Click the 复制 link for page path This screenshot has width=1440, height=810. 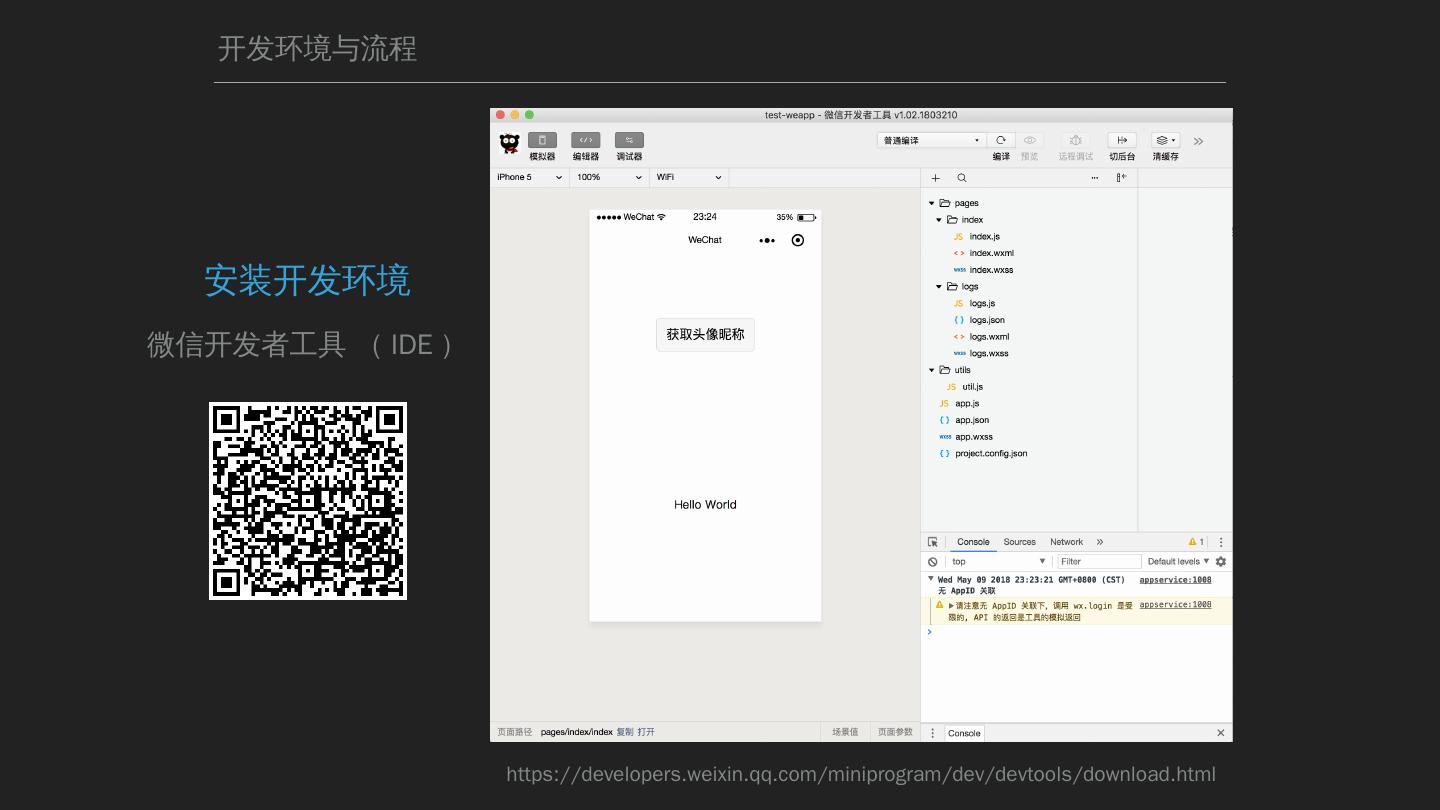coord(625,732)
